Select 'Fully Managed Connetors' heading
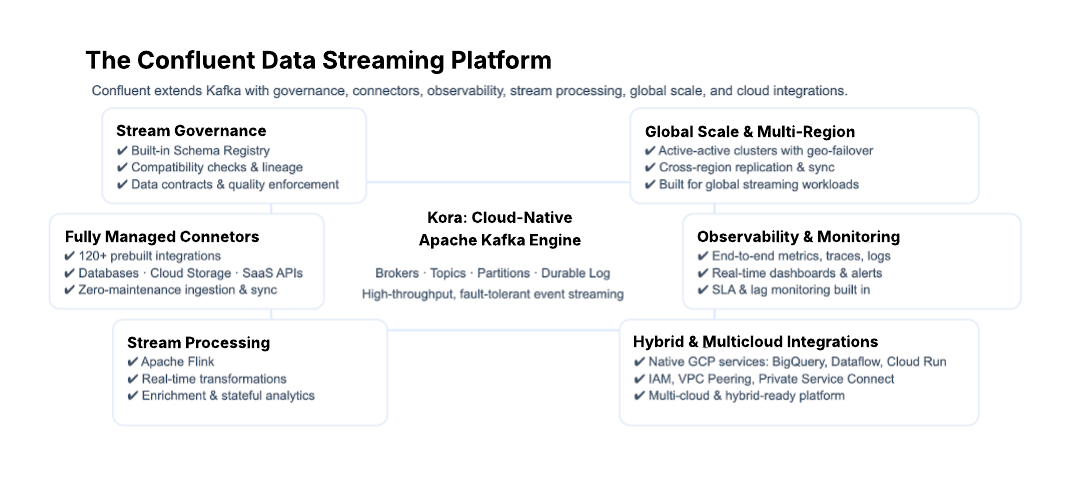This screenshot has width=1080, height=480. pos(162,237)
